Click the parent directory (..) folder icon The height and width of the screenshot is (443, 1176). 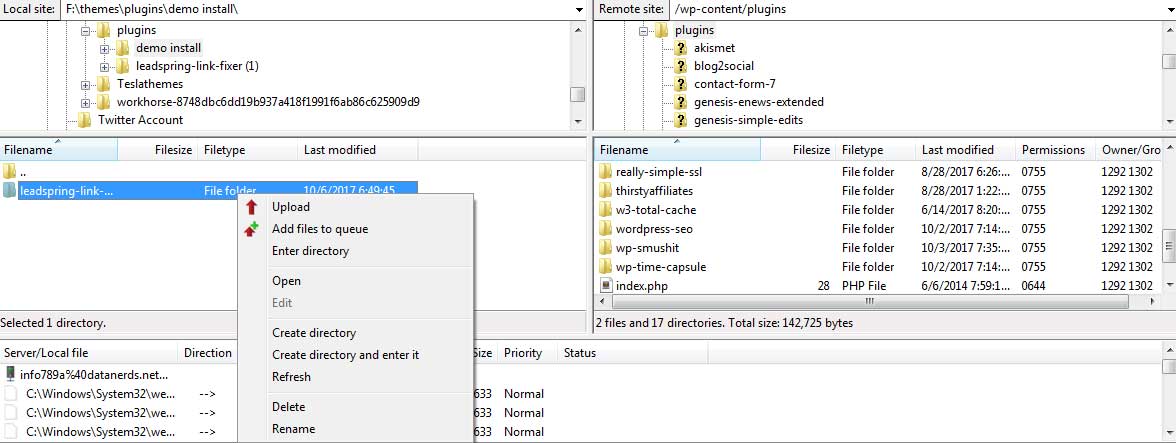(x=10, y=172)
